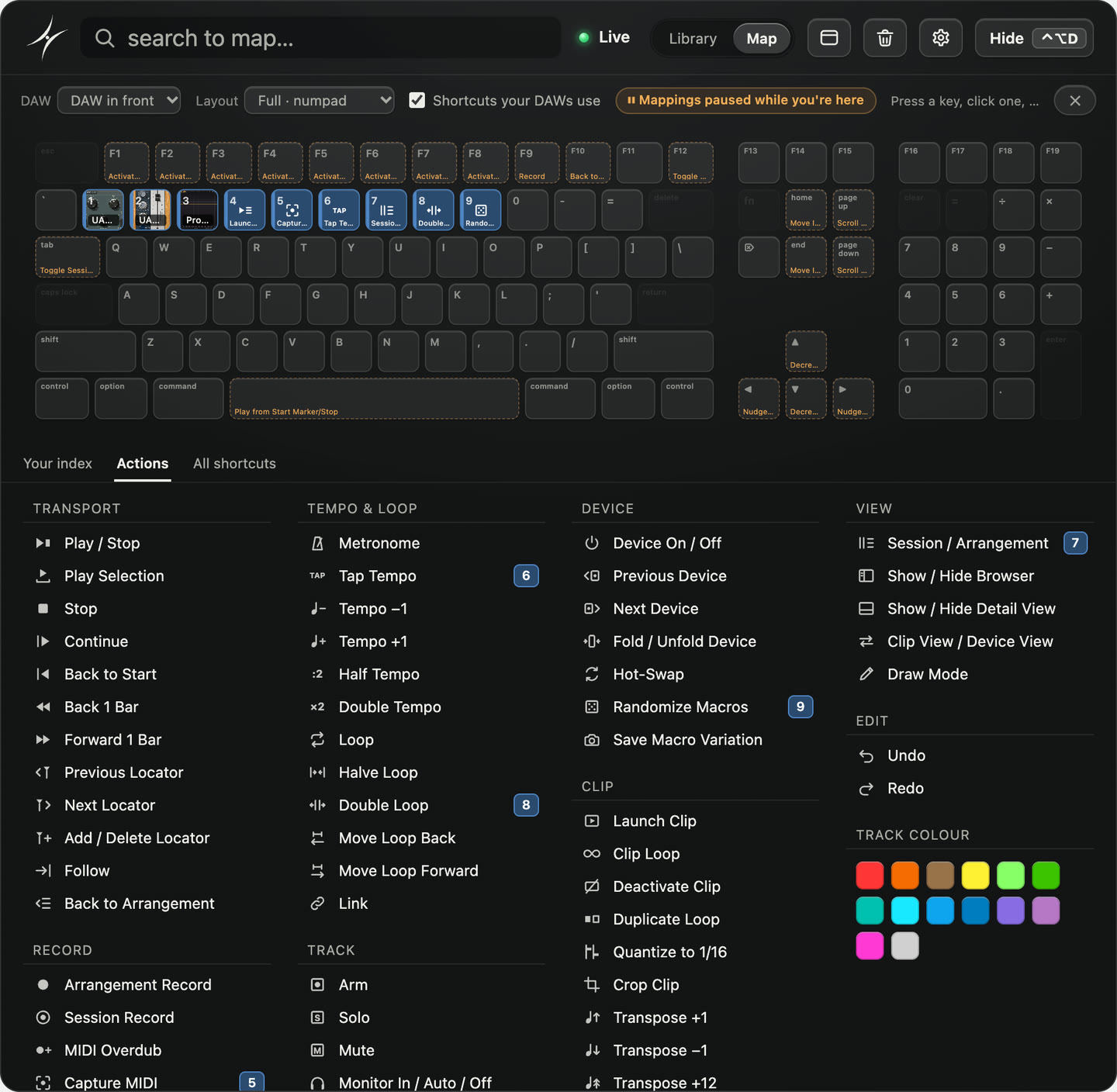
Task: Toggle the Live status indicator
Action: point(604,37)
